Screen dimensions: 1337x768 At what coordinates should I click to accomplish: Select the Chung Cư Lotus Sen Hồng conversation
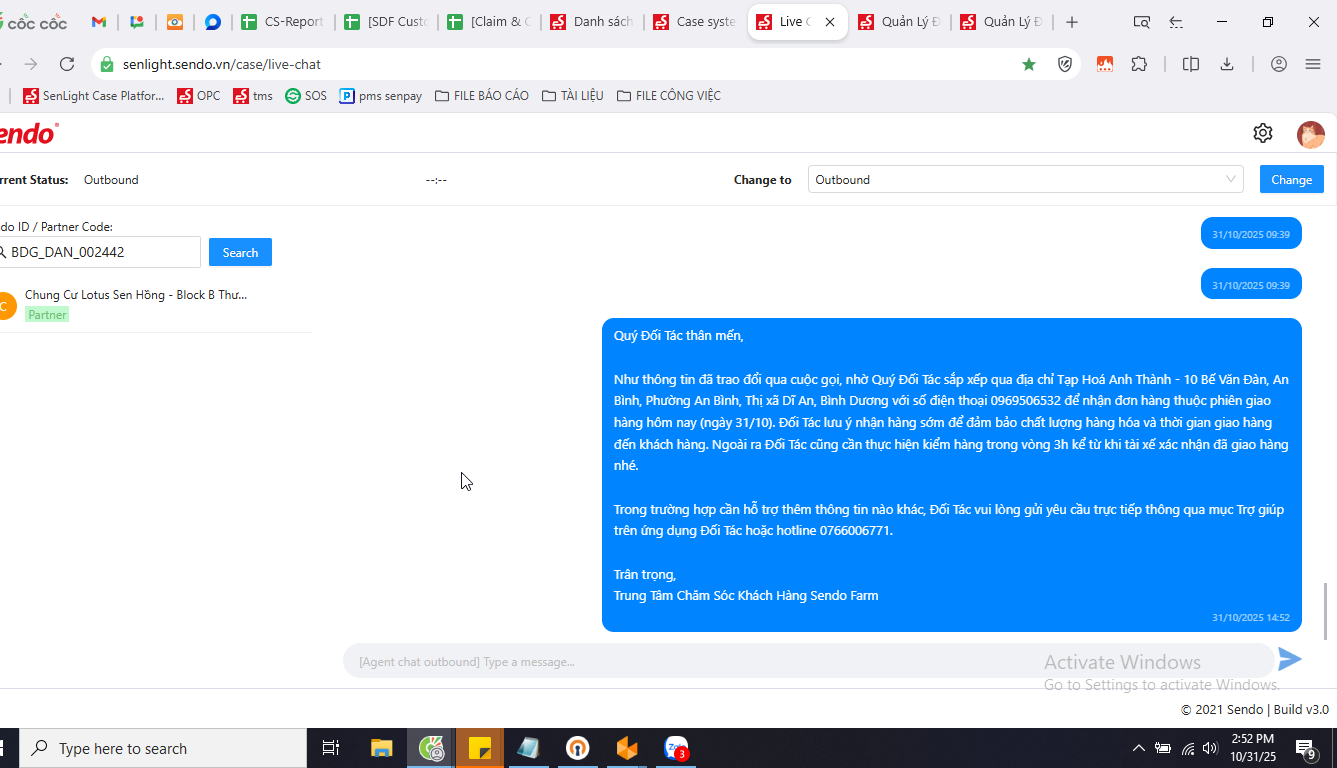pyautogui.click(x=156, y=305)
